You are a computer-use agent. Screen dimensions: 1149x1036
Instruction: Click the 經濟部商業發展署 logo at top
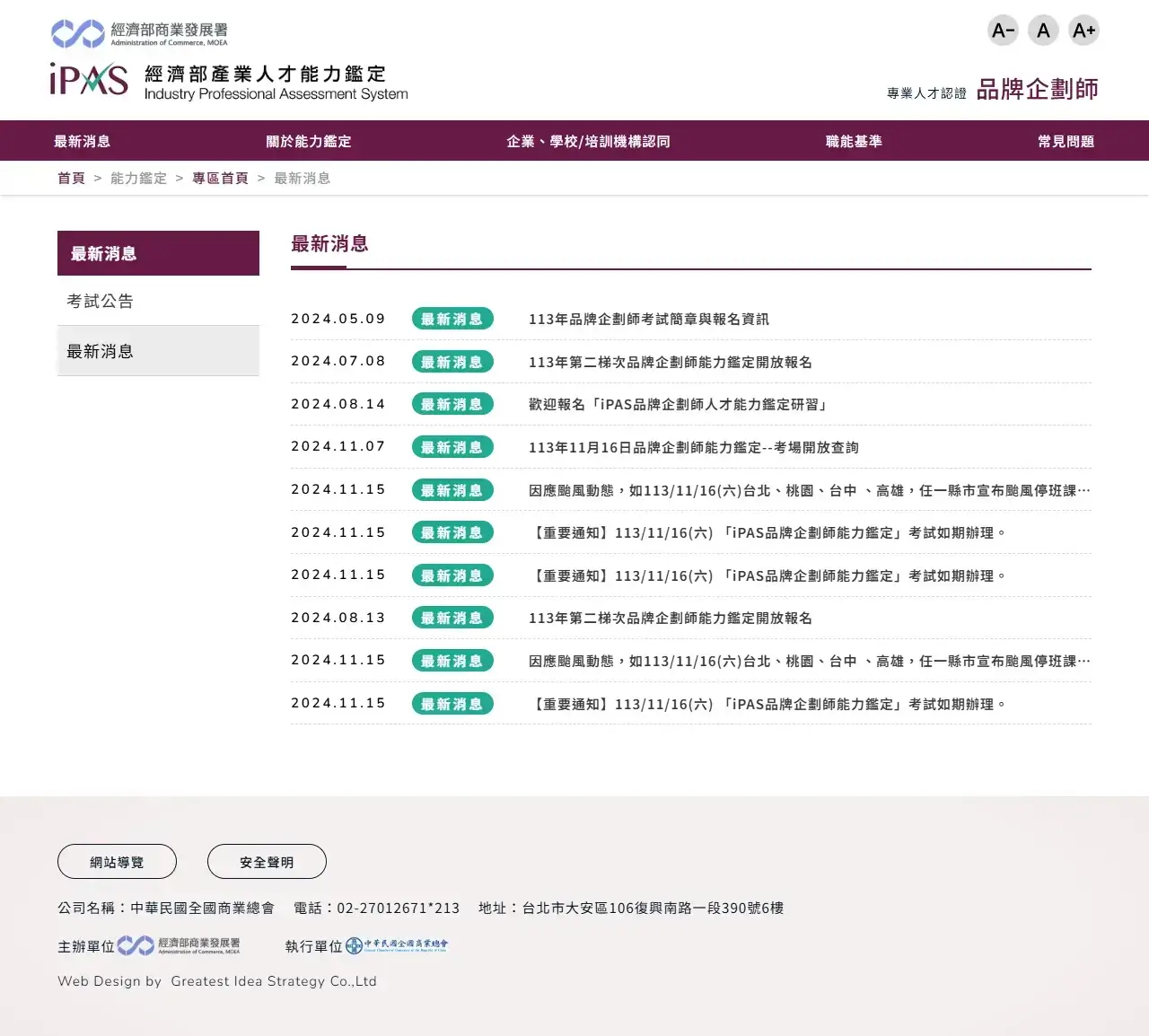(x=139, y=34)
